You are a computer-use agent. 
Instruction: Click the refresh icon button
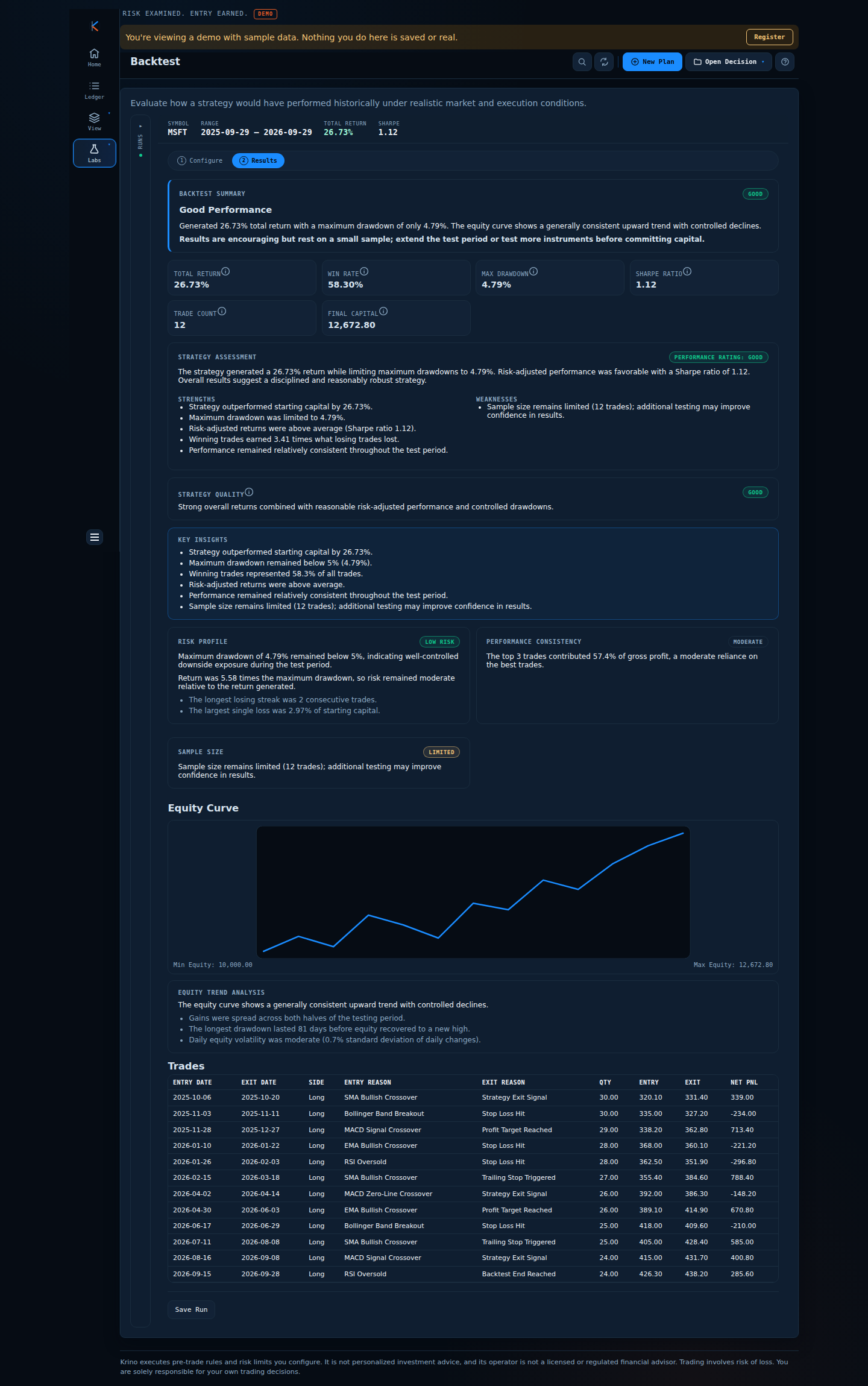click(604, 61)
